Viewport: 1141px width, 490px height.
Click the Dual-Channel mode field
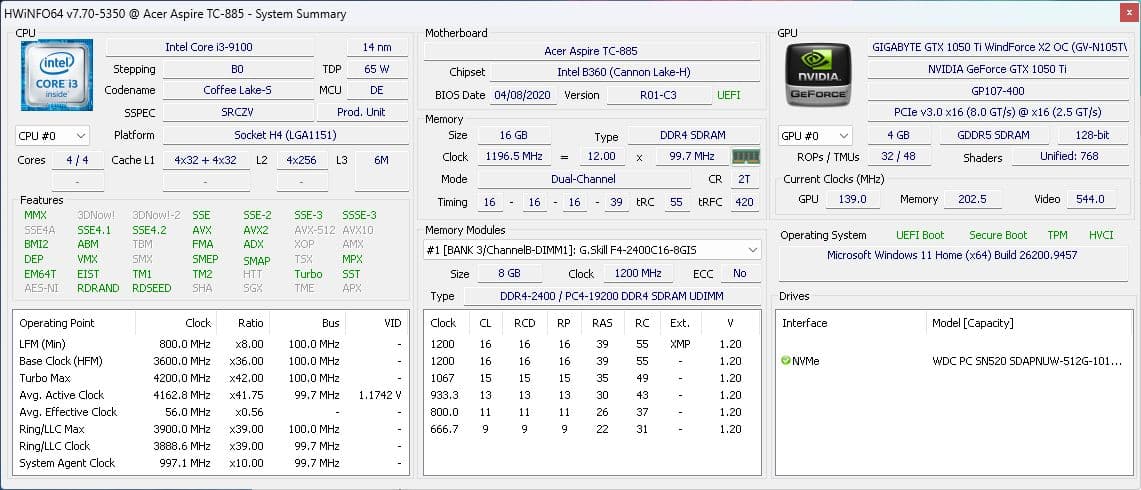(584, 179)
